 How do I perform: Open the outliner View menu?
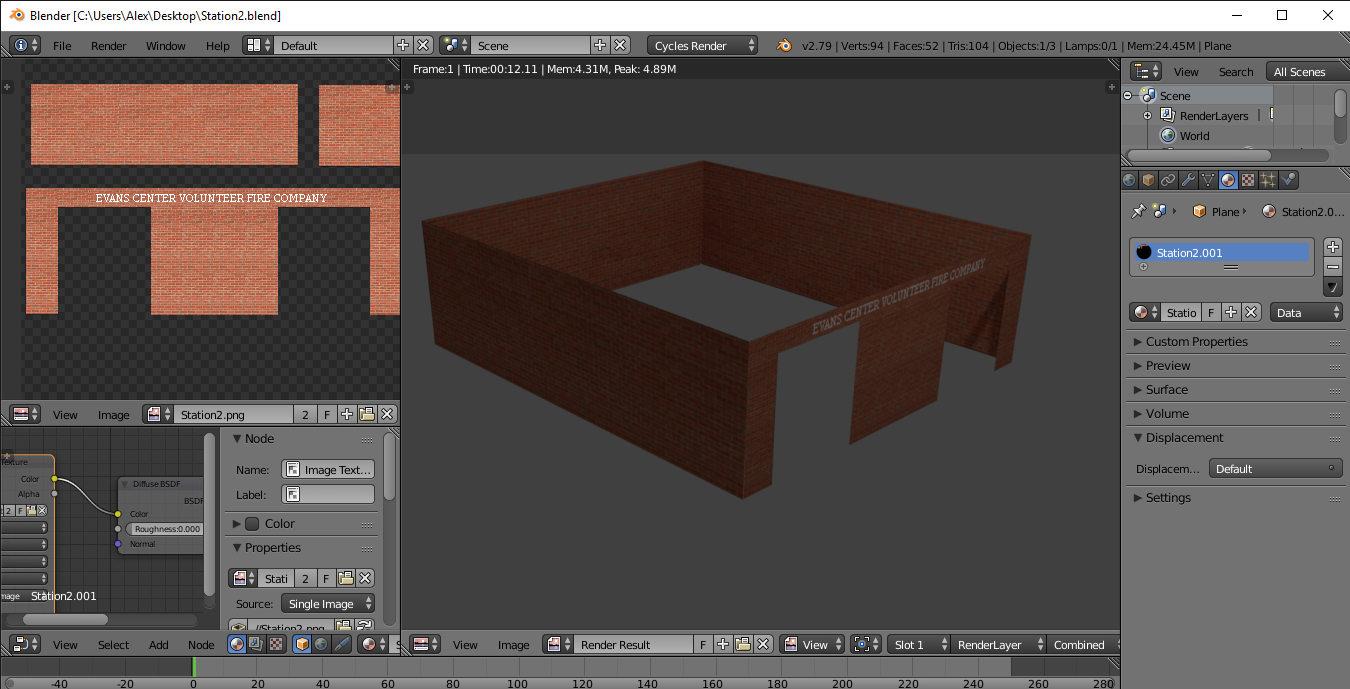point(1186,72)
